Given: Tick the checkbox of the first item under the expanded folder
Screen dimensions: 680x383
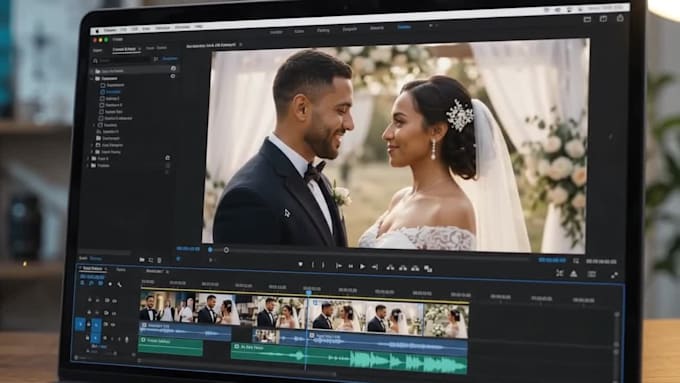Looking at the screenshot, I should (x=102, y=85).
